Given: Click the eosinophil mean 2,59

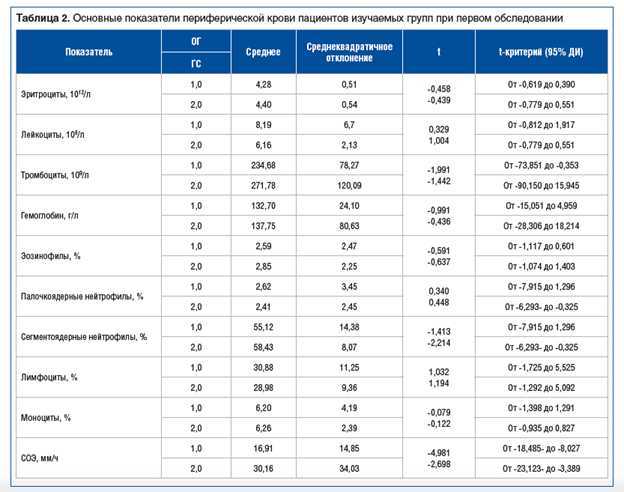Looking at the screenshot, I should pyautogui.click(x=263, y=246).
